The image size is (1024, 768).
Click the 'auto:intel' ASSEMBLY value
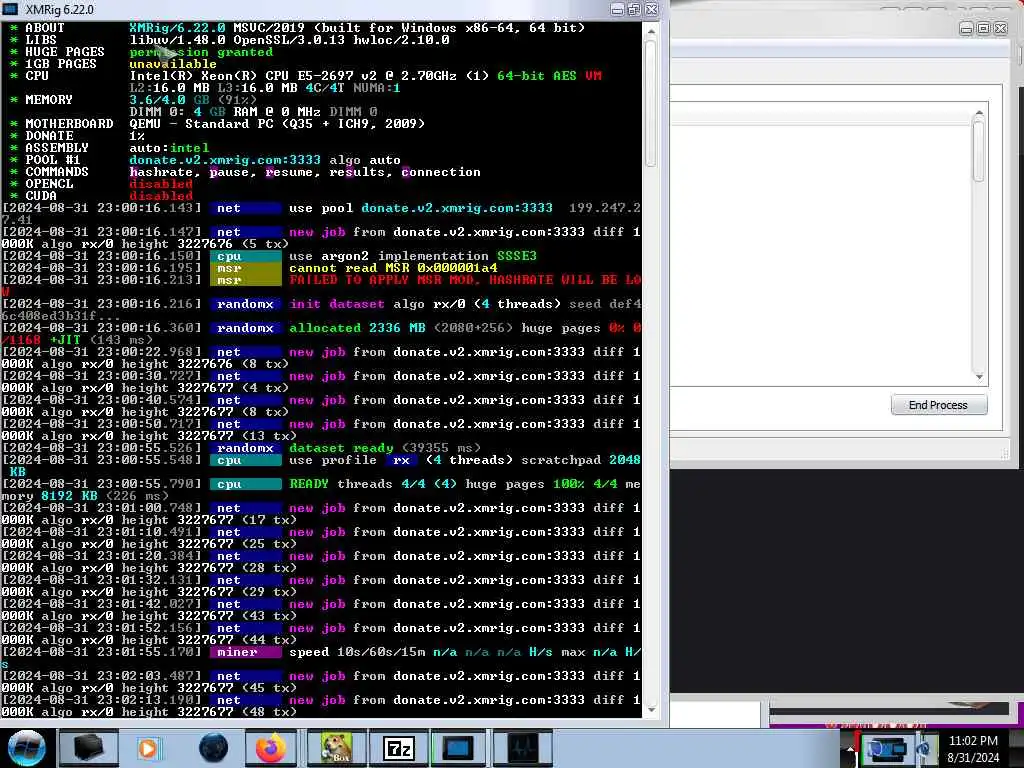point(169,148)
